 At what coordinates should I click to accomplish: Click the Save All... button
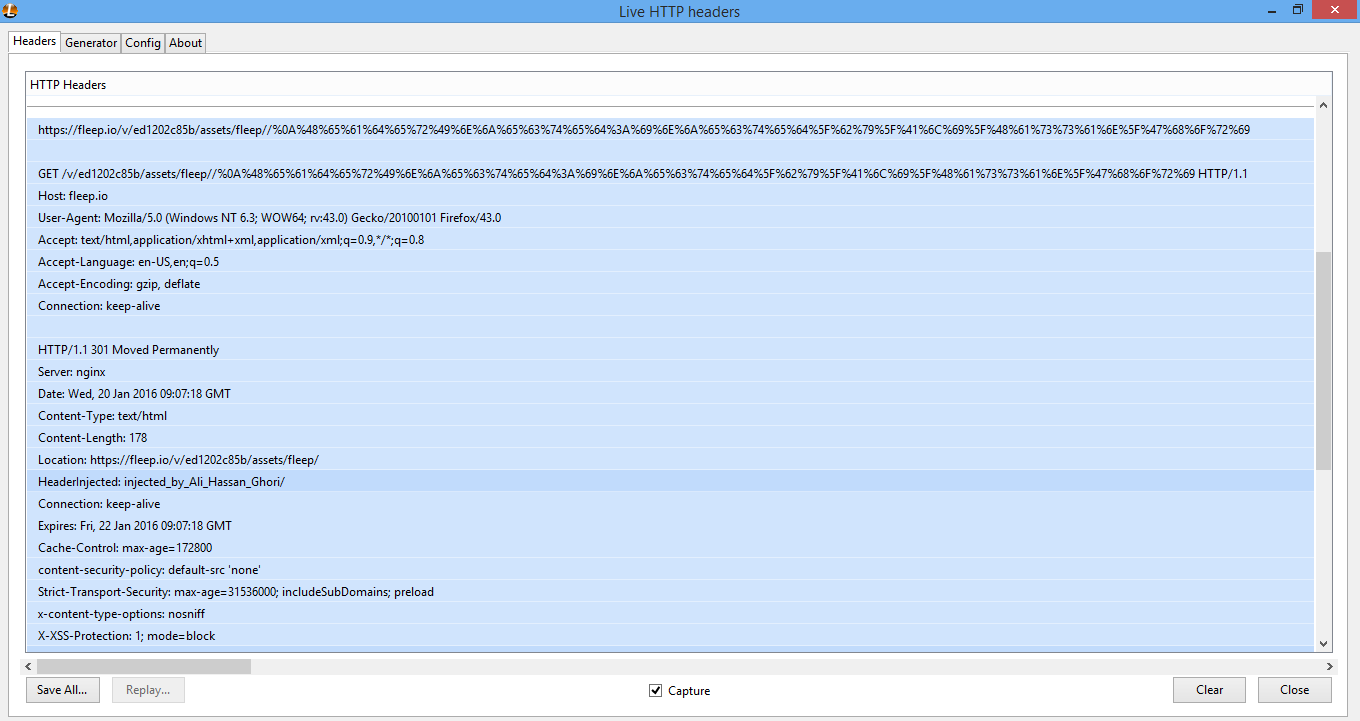tap(62, 690)
